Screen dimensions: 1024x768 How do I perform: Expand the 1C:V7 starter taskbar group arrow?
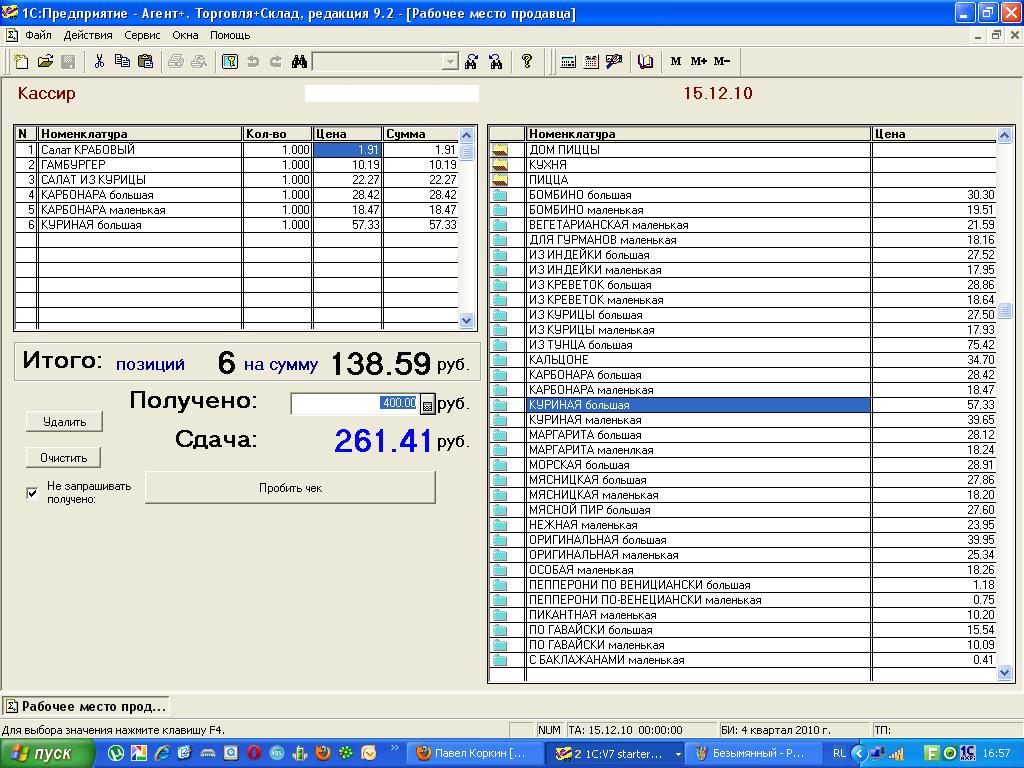click(x=677, y=754)
